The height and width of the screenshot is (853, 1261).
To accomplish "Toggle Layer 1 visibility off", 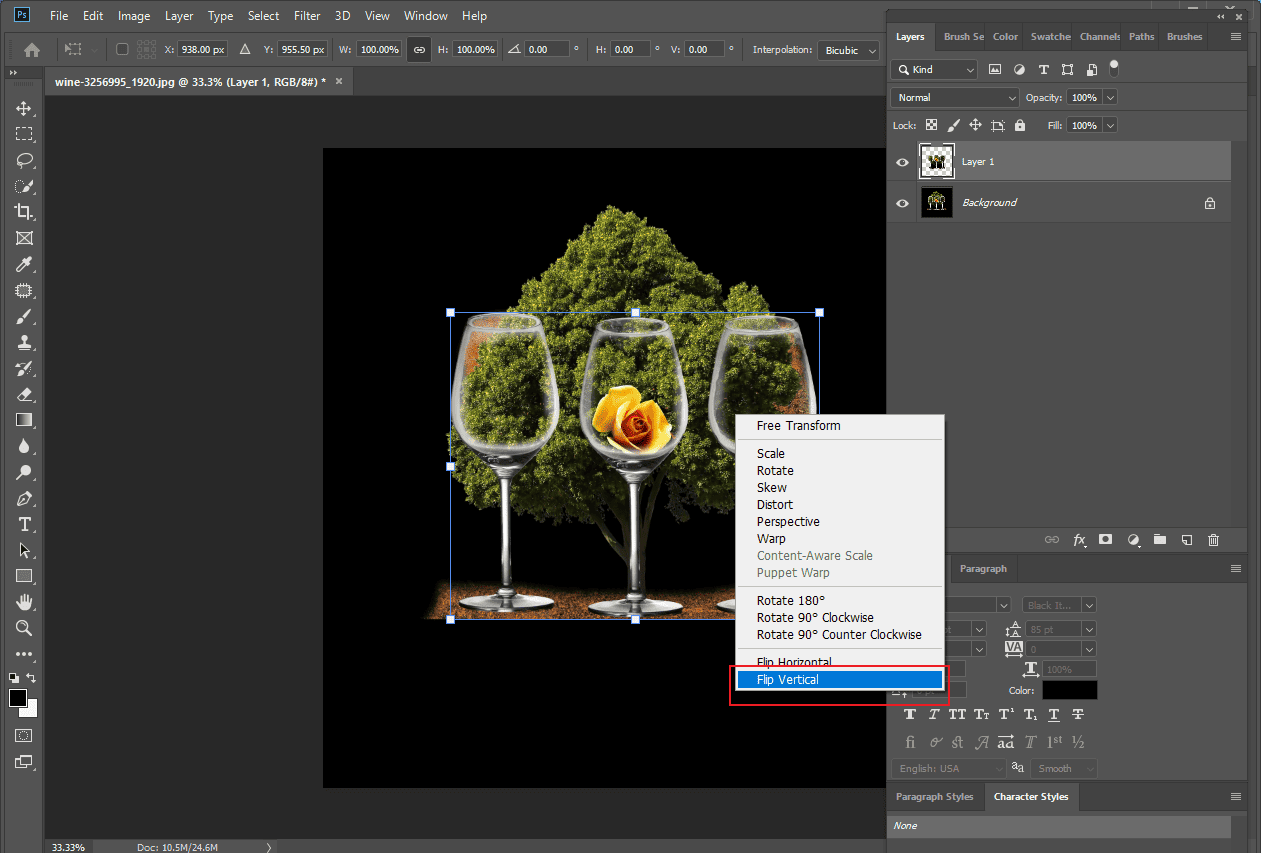I will coord(902,161).
